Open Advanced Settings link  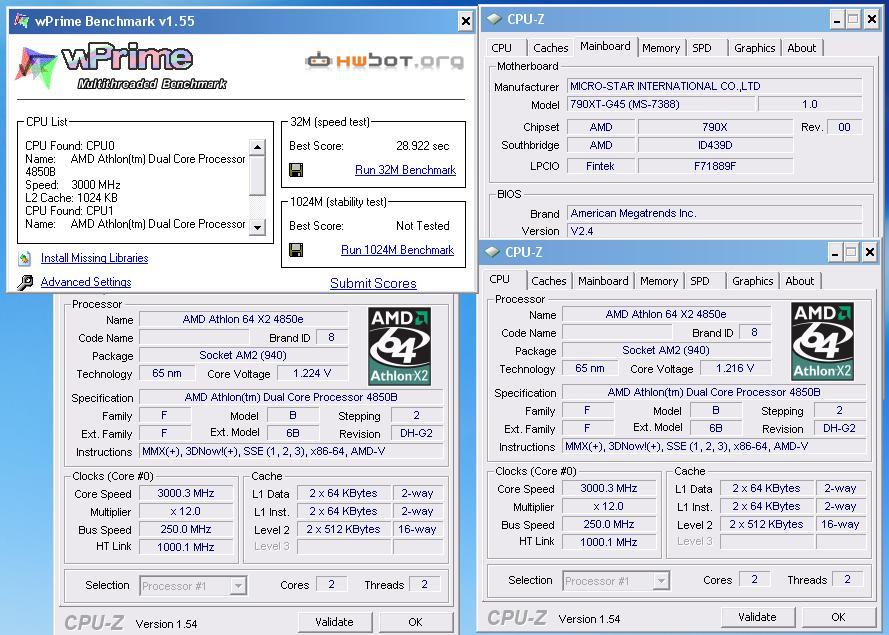click(86, 282)
